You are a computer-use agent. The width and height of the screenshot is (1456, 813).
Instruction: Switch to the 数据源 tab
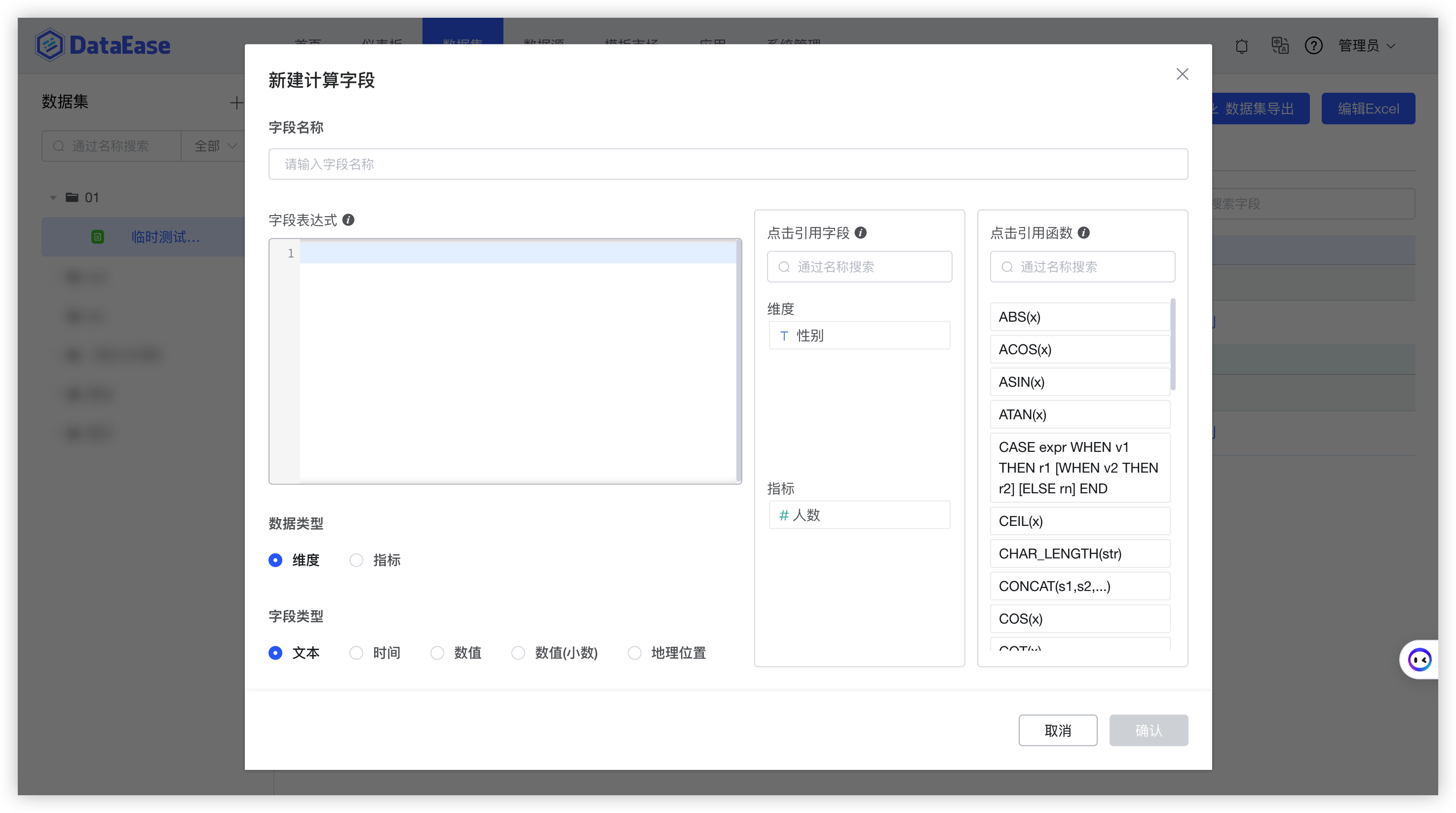[x=544, y=44]
